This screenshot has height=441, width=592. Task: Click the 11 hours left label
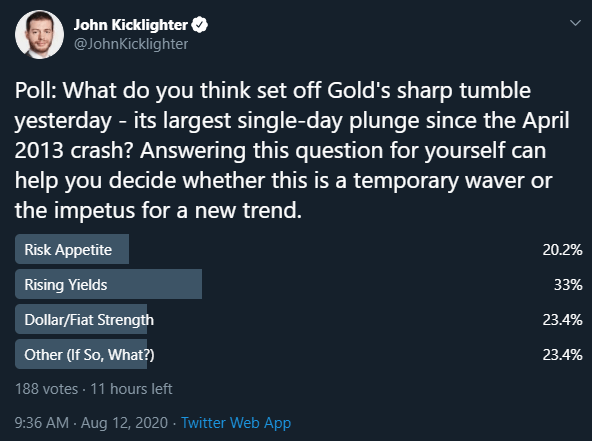click(131, 389)
